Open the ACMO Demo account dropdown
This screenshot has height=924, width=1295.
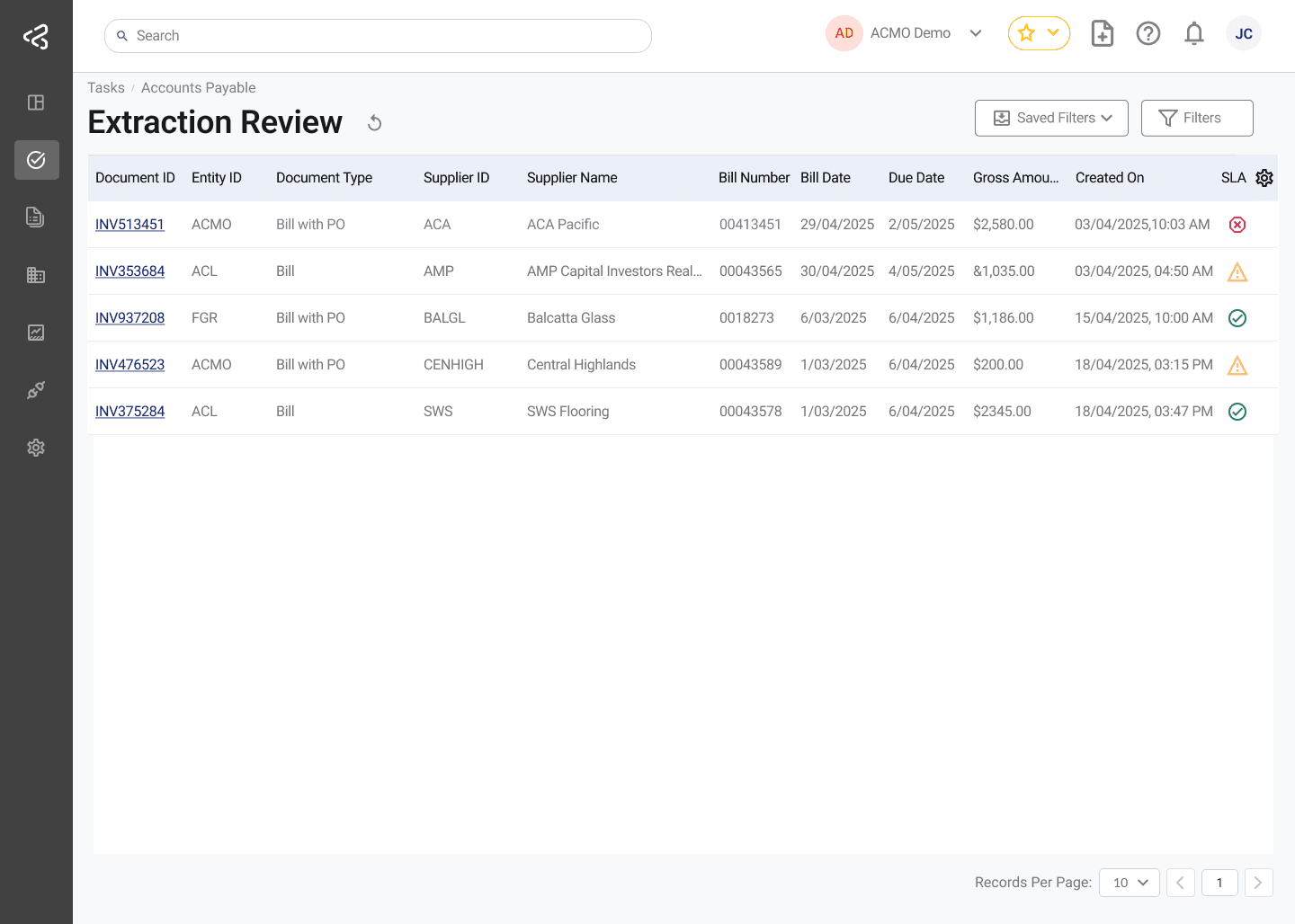pos(910,32)
